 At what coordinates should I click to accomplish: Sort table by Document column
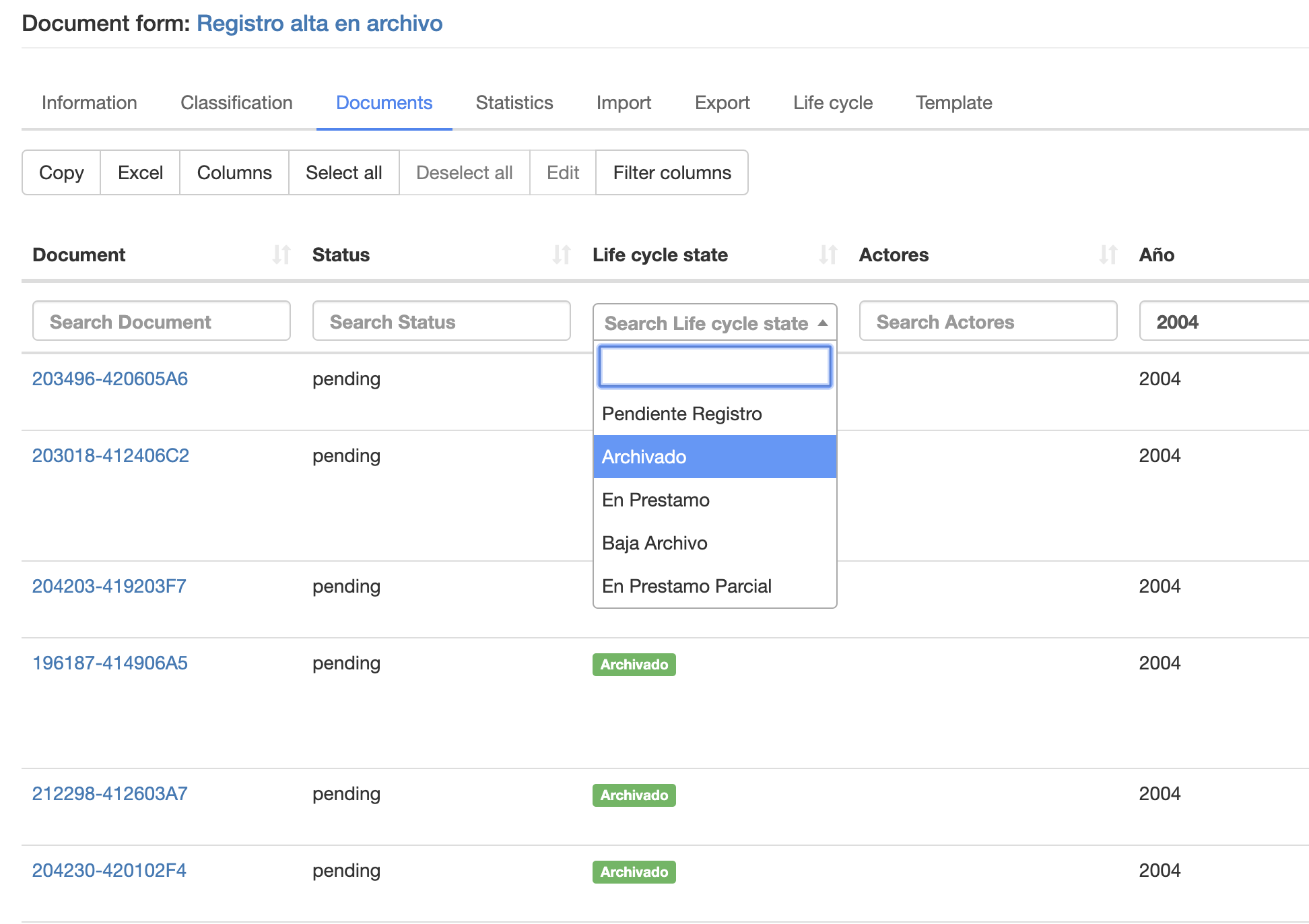(281, 255)
